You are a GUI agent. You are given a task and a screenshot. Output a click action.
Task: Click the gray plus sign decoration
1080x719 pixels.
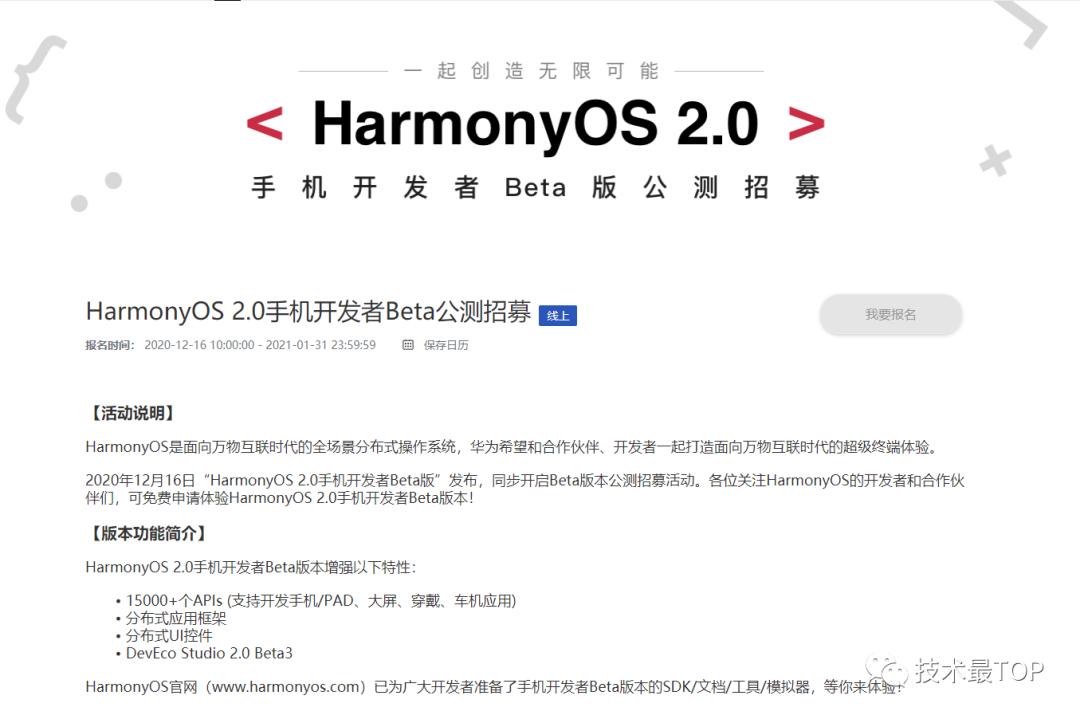(x=996, y=161)
